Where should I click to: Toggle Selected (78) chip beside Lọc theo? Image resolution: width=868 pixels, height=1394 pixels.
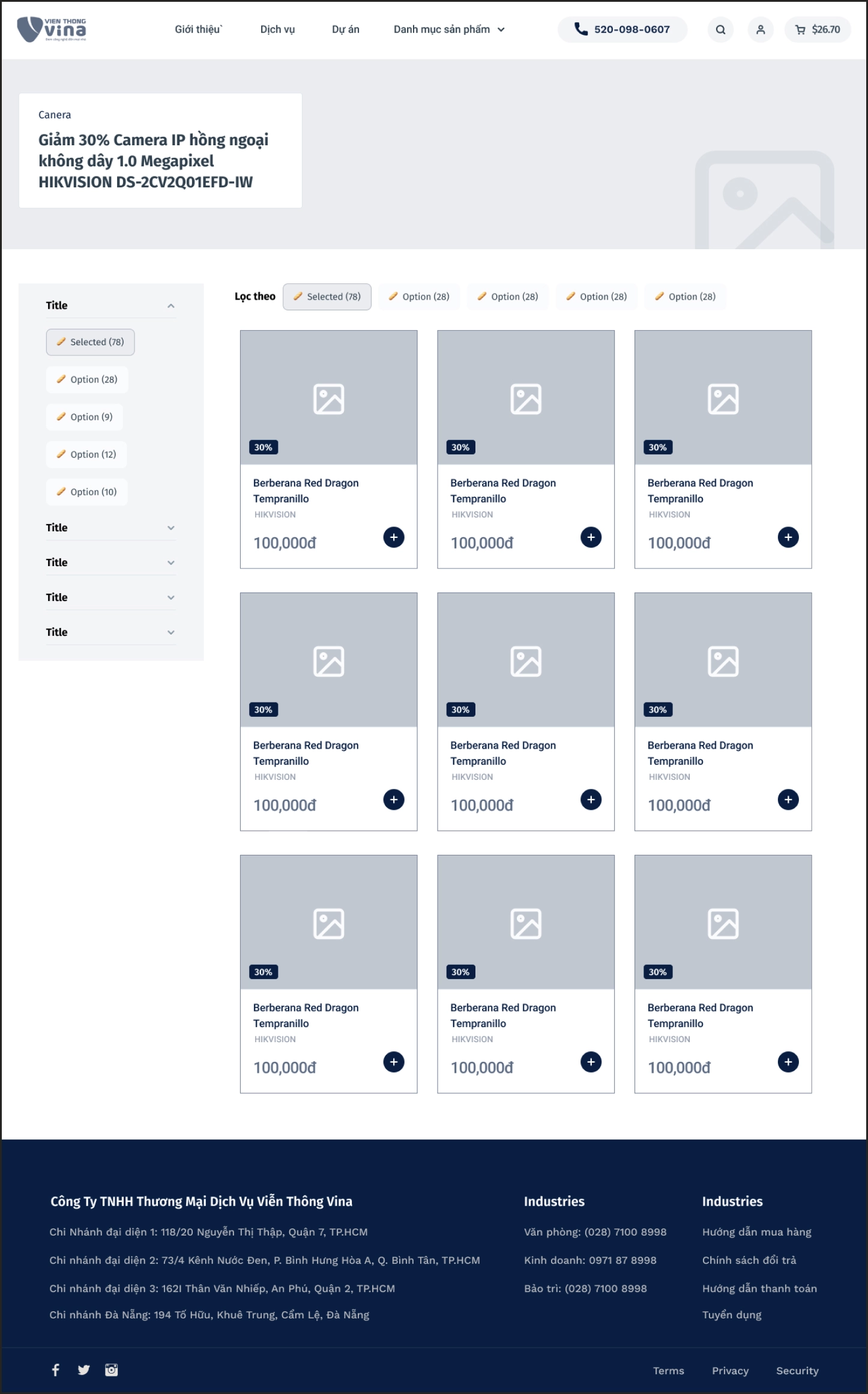pyautogui.click(x=327, y=297)
